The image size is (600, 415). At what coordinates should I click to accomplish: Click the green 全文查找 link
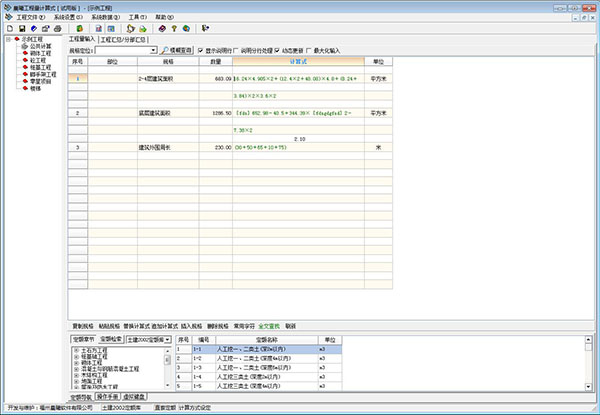pyautogui.click(x=269, y=326)
